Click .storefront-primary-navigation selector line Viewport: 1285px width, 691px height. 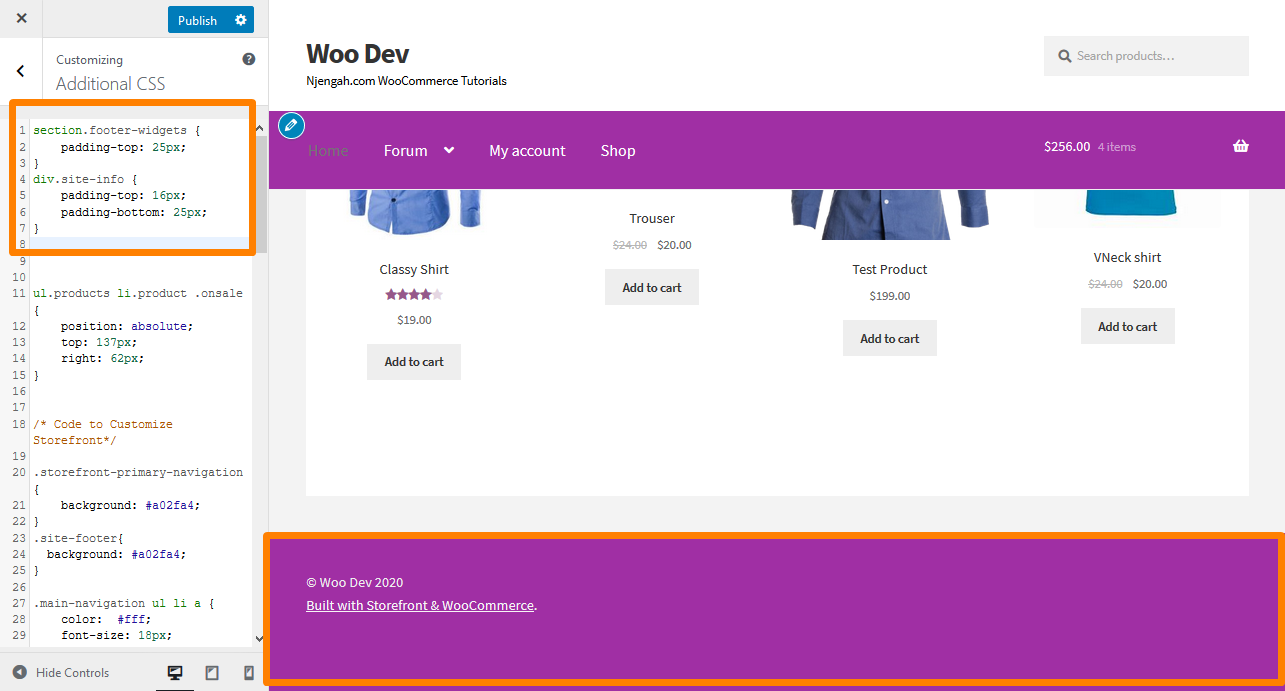coord(138,472)
